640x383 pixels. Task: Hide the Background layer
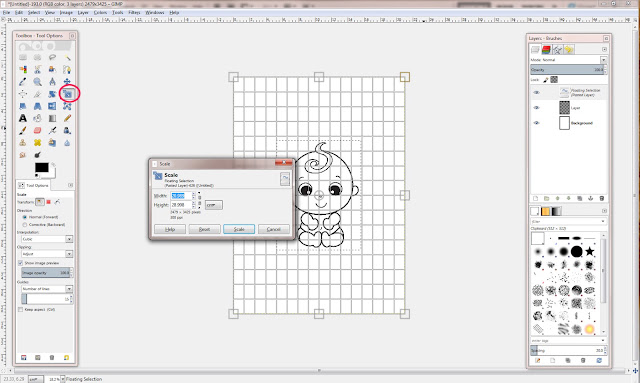coord(536,123)
